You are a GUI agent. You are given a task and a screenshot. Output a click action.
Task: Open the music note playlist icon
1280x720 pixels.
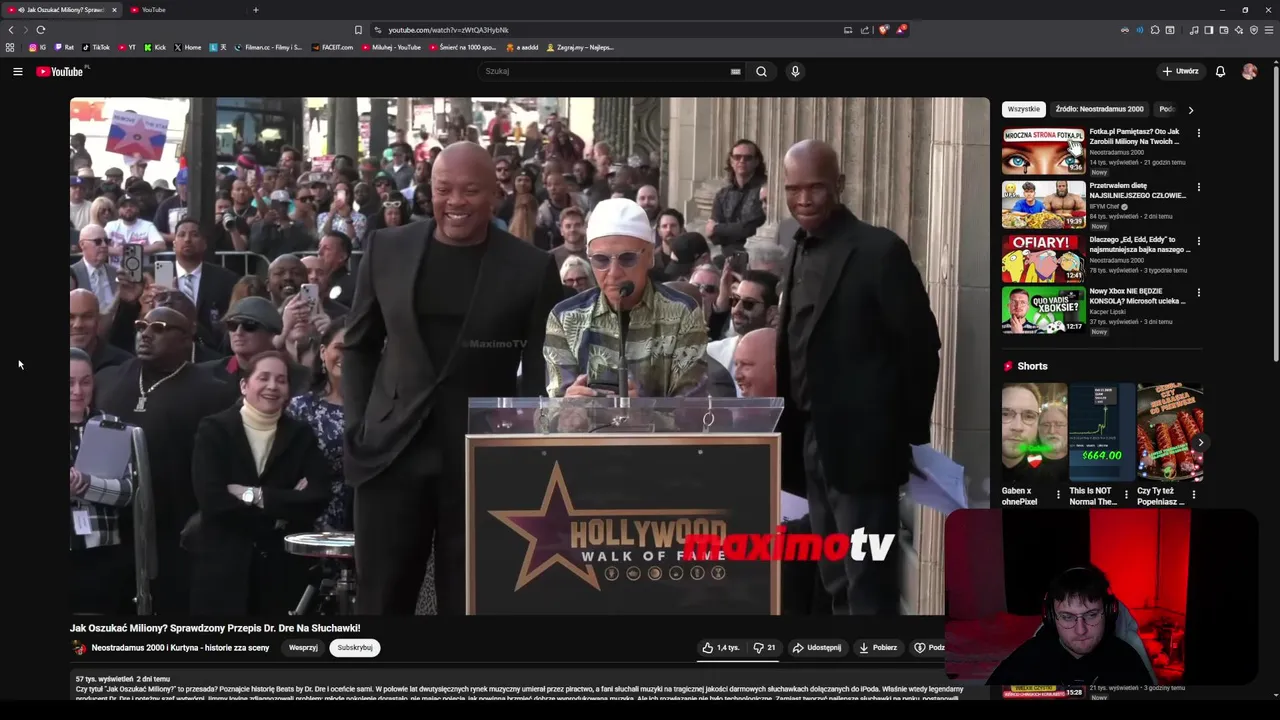[1193, 30]
